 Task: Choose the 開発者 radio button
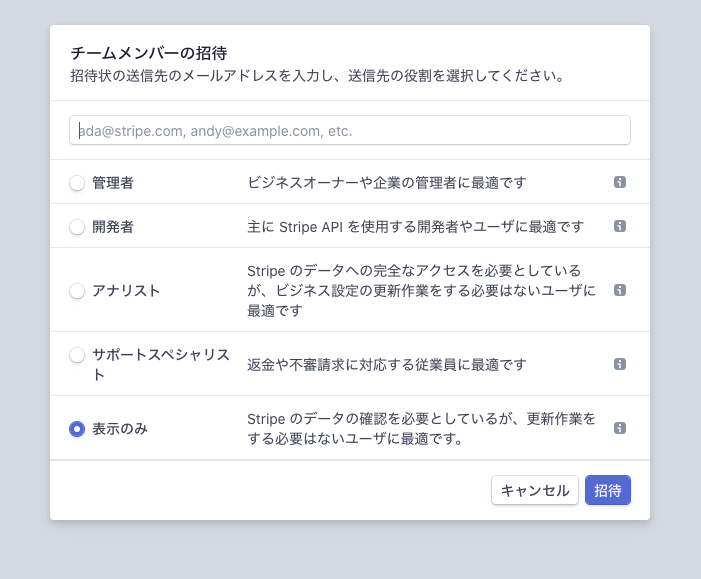(x=77, y=227)
